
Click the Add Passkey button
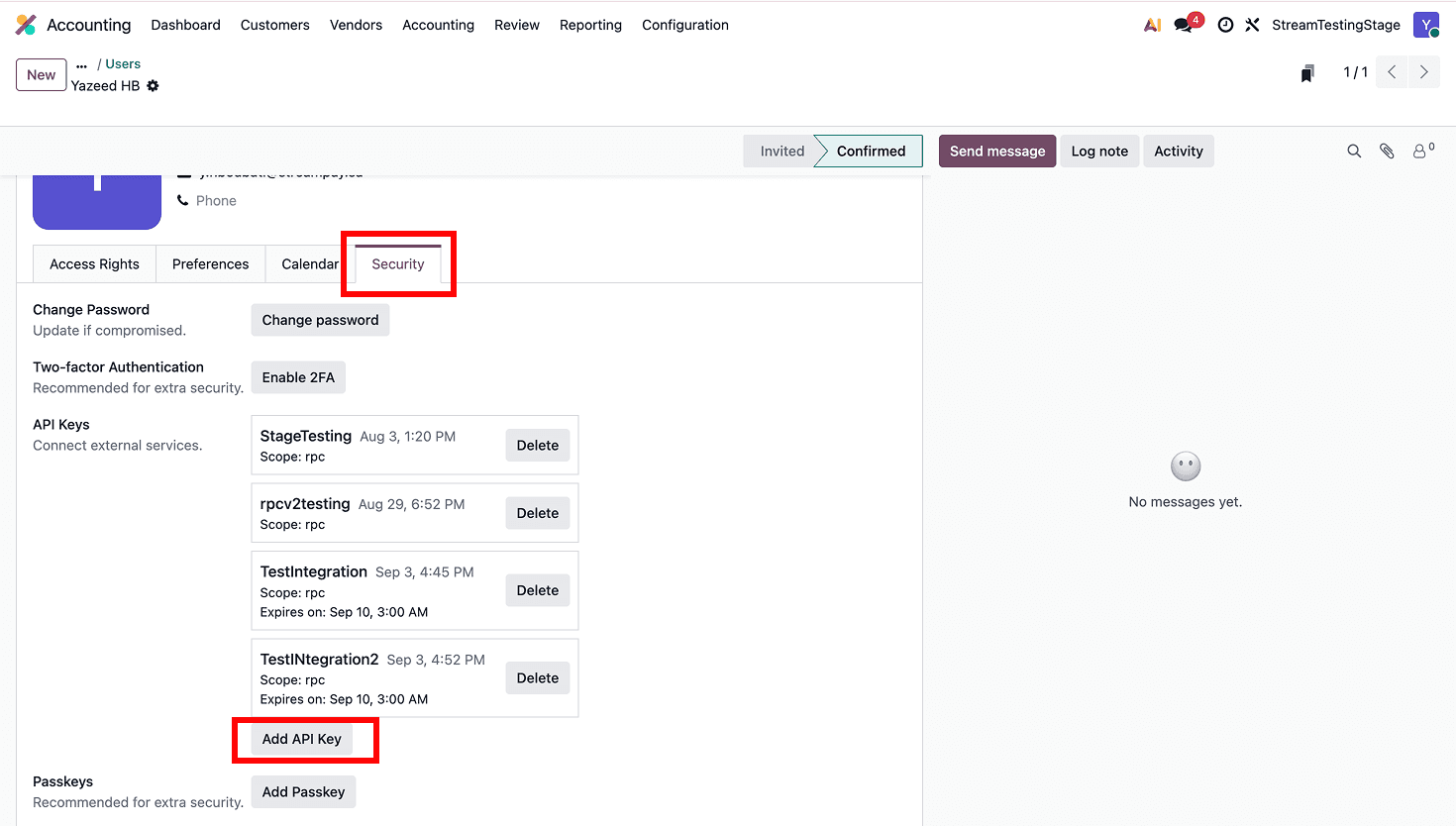pos(303,792)
